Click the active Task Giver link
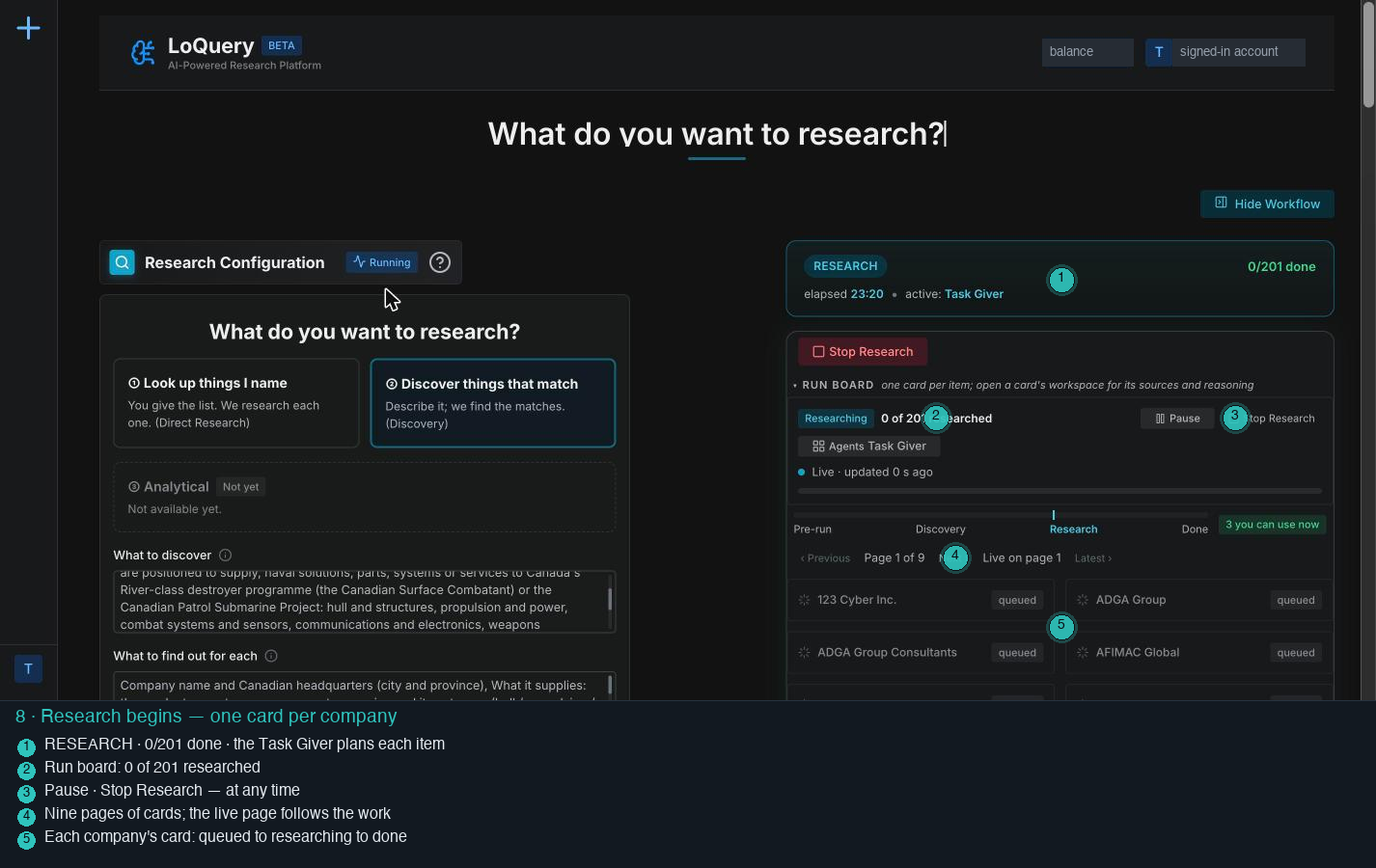The width and height of the screenshot is (1376, 868). (974, 294)
